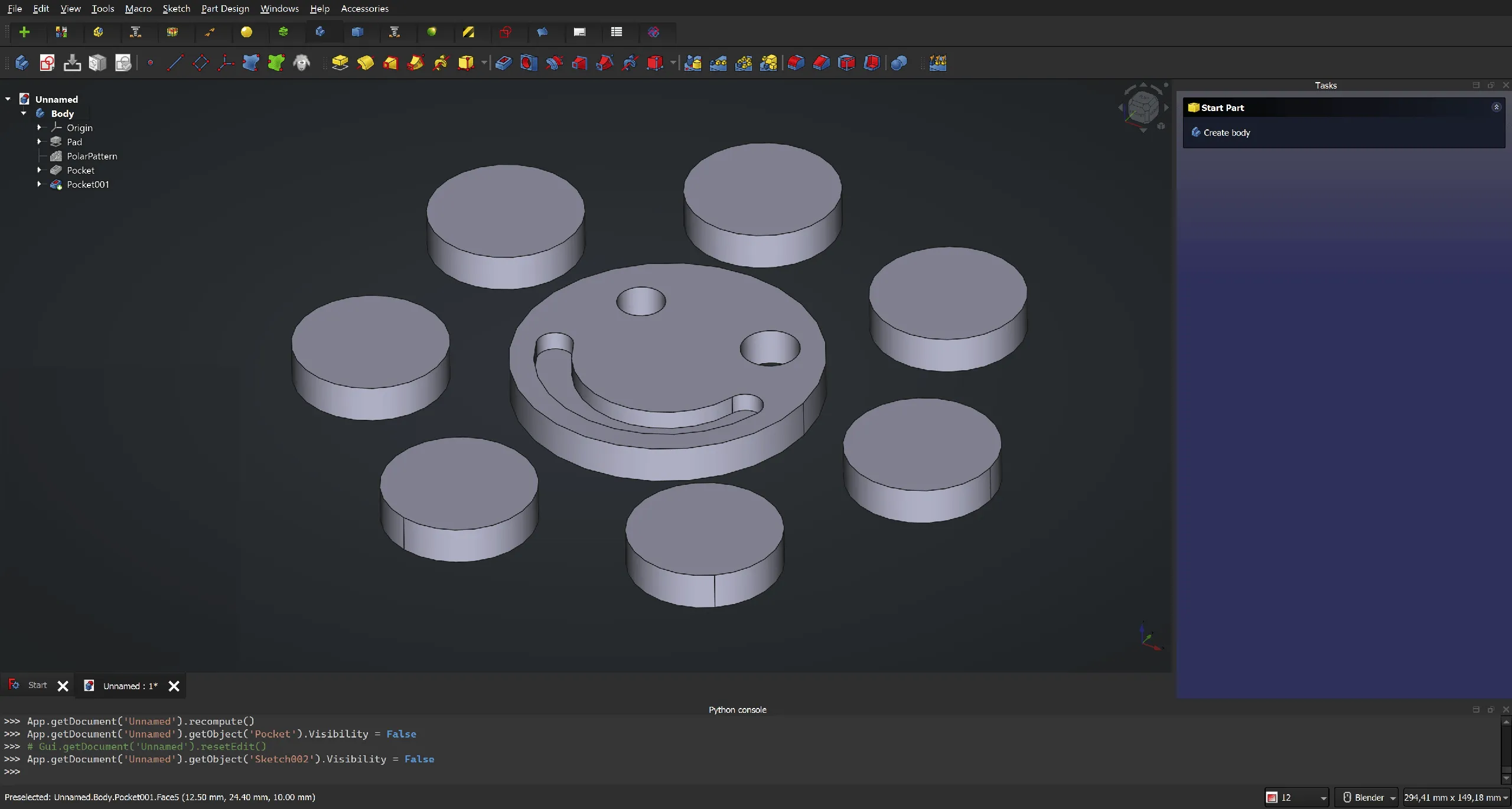Collapse the Start Part task panel

[x=1496, y=107]
